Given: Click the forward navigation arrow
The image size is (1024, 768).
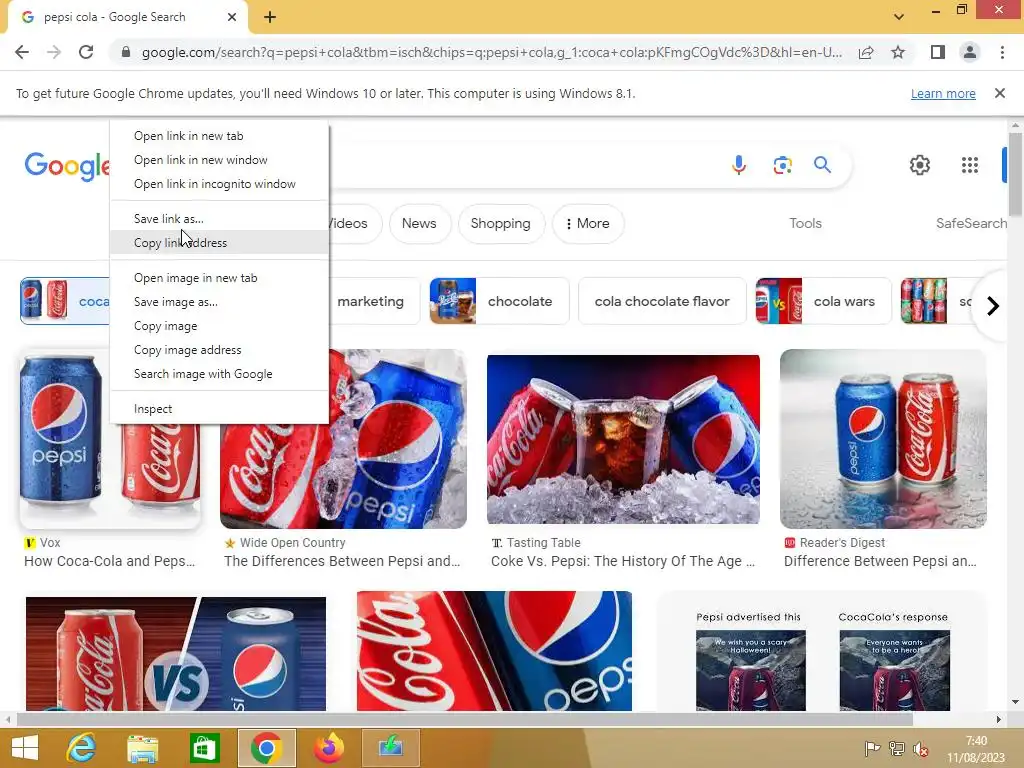Looking at the screenshot, I should [54, 52].
